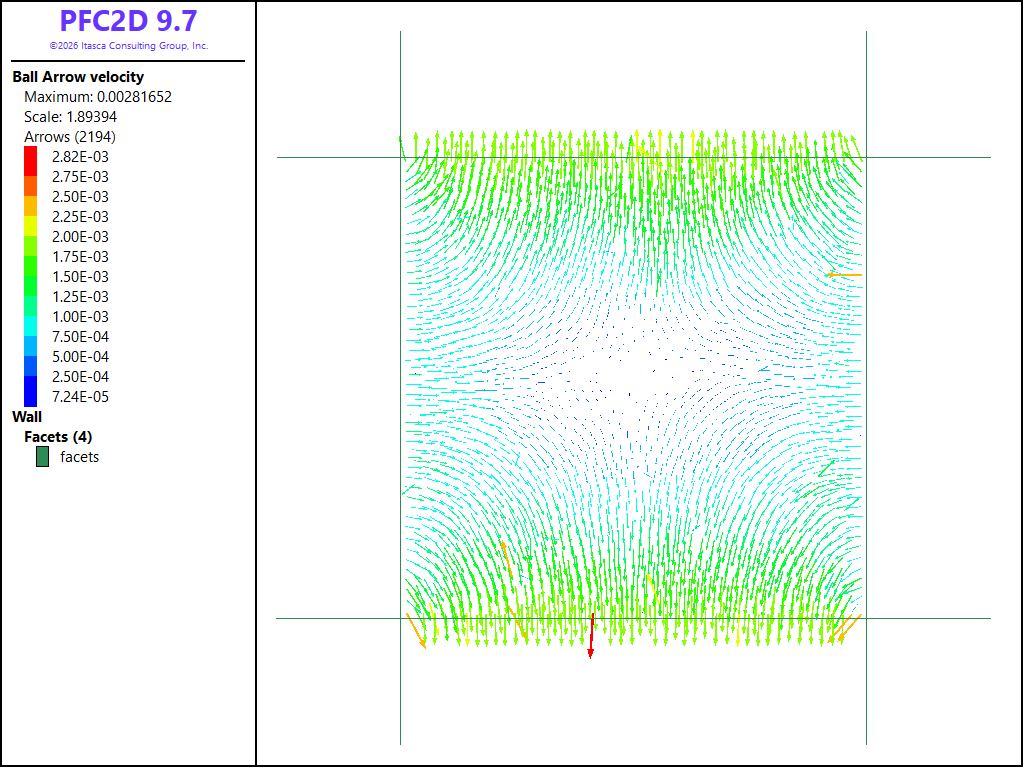
Task: Click the Itasca Consulting Group copyright line
Action: [129, 46]
